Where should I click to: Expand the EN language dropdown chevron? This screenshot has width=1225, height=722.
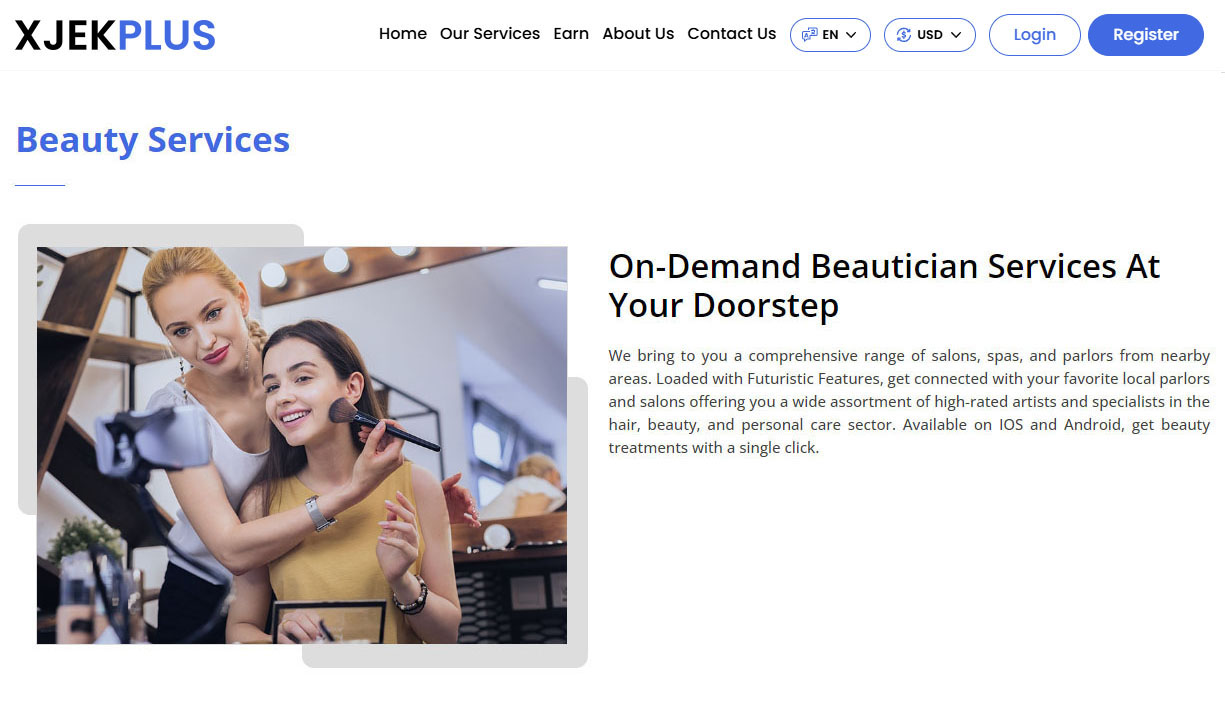click(851, 34)
